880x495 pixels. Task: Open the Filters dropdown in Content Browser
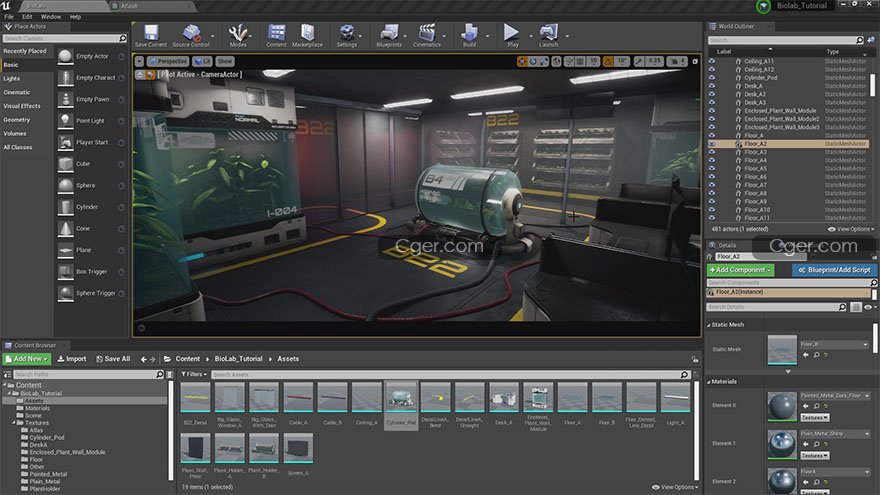(x=194, y=374)
